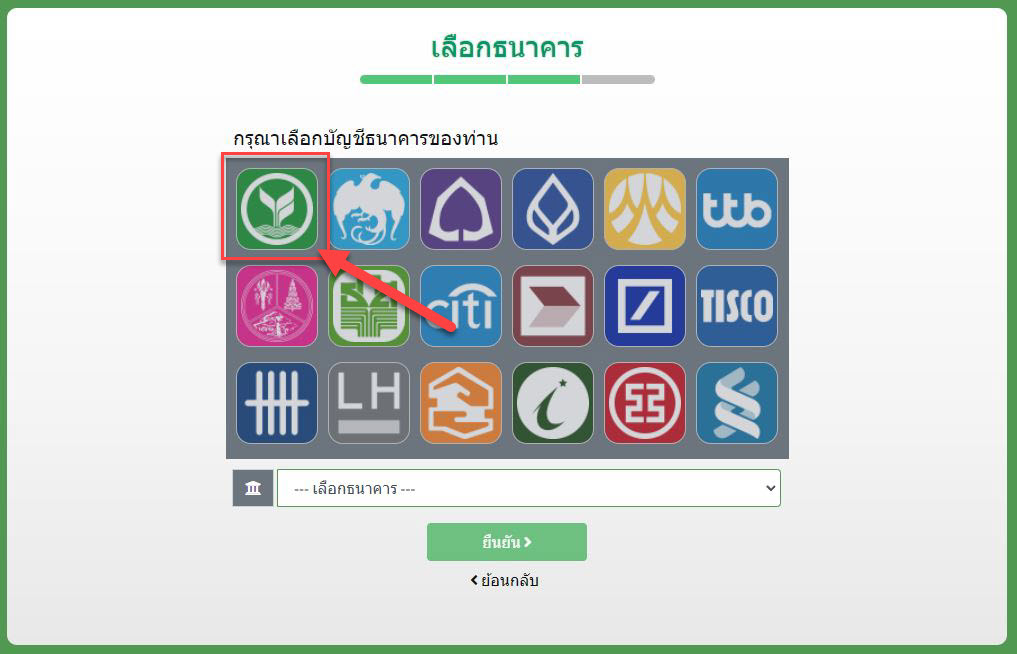The width and height of the screenshot is (1017, 654).
Task: Choose the Islamic Bank crescent icon
Action: click(x=553, y=403)
